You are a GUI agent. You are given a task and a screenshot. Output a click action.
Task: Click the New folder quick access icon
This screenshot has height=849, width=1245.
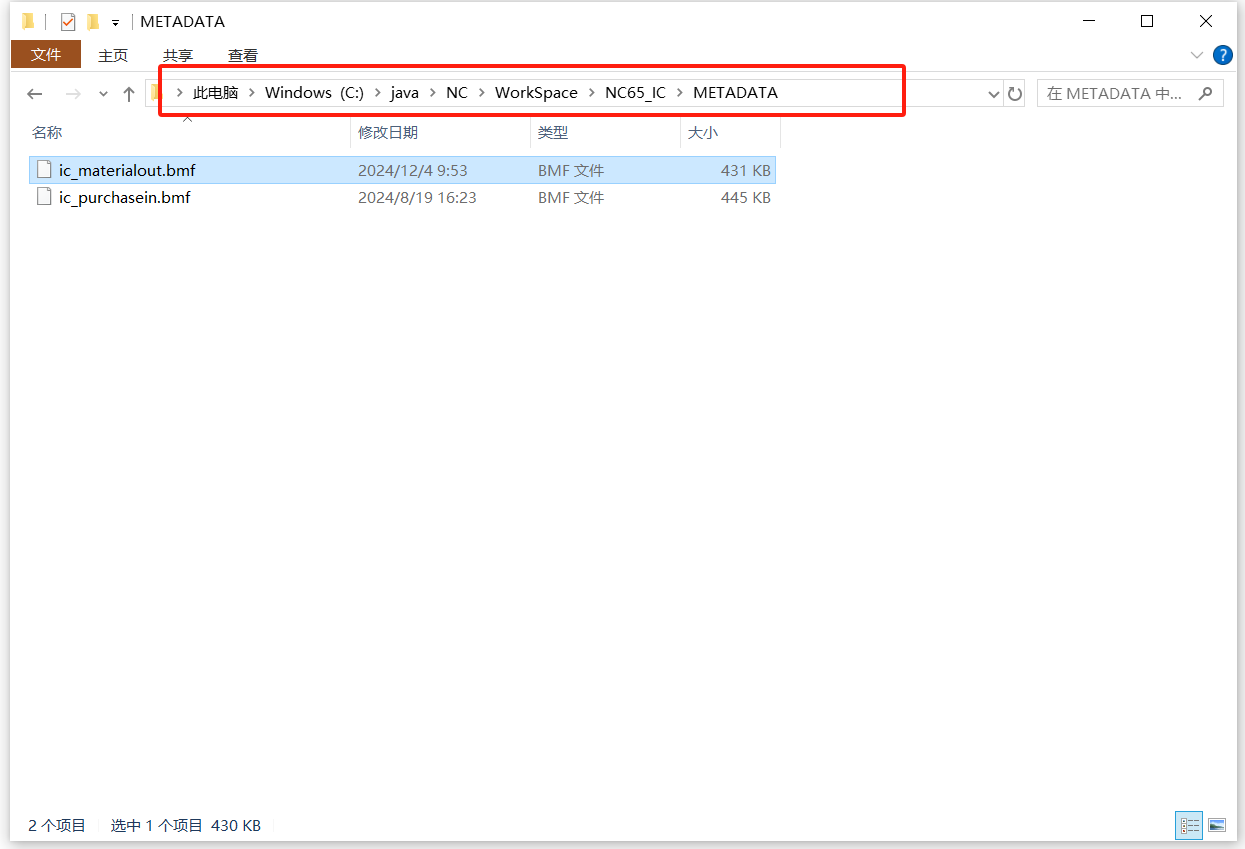click(93, 21)
